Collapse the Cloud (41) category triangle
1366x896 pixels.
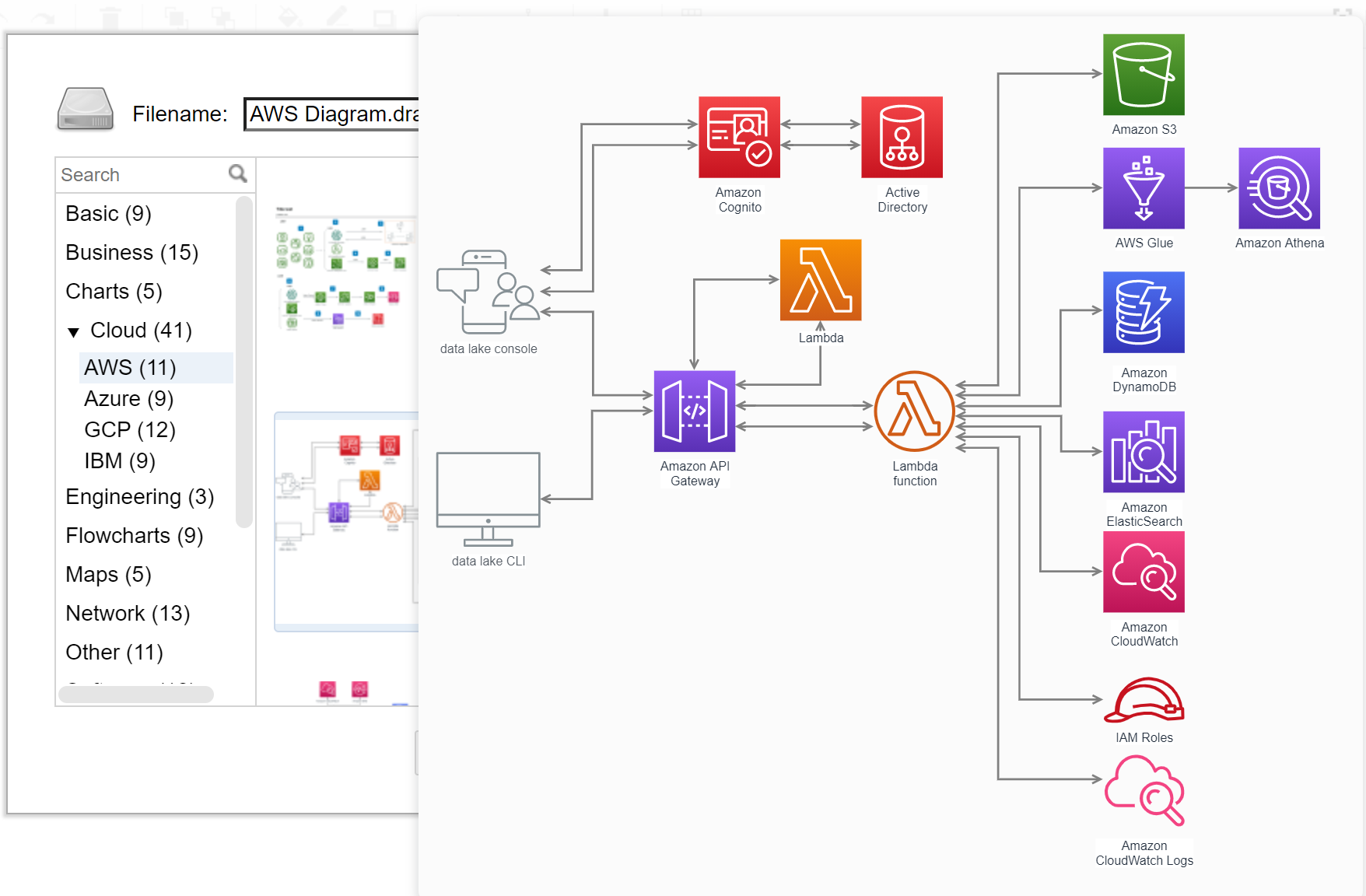74,331
